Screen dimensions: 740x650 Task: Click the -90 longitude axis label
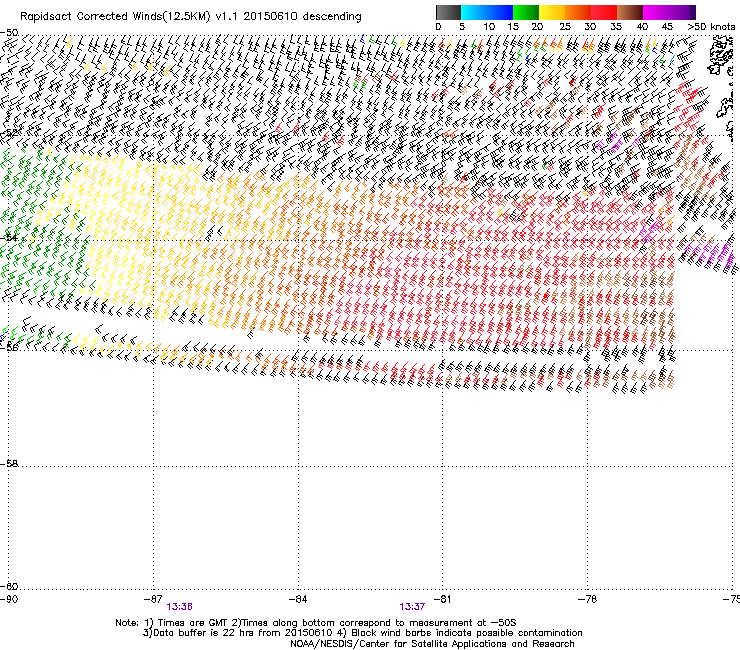point(9,599)
